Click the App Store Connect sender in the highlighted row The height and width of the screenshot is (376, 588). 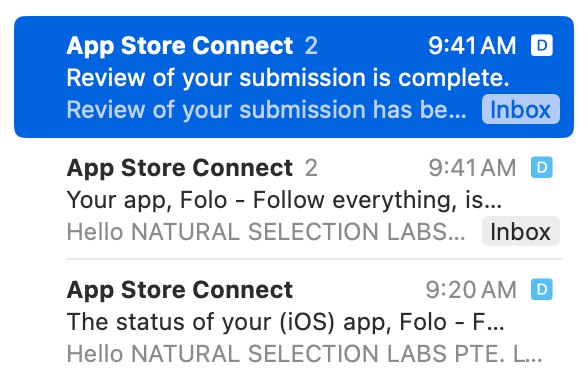(x=180, y=46)
